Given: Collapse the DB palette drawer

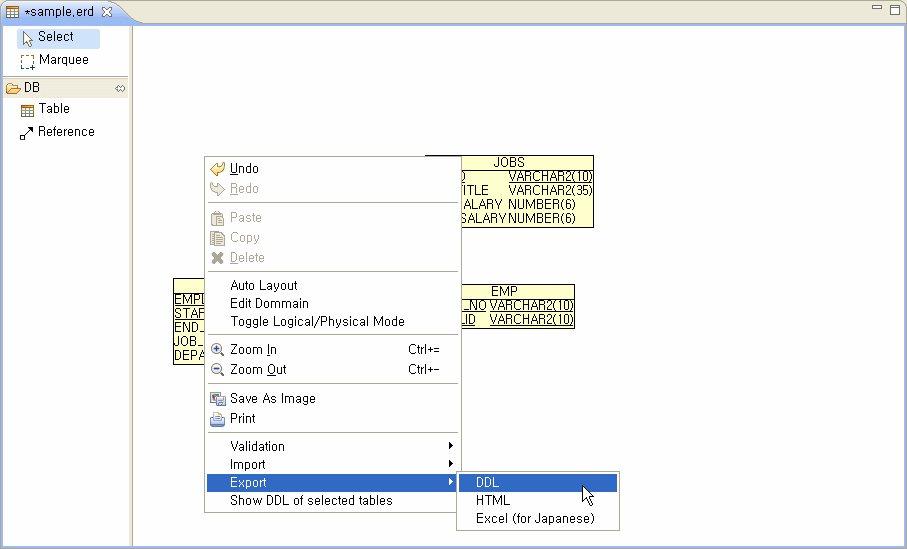Looking at the screenshot, I should (32, 88).
